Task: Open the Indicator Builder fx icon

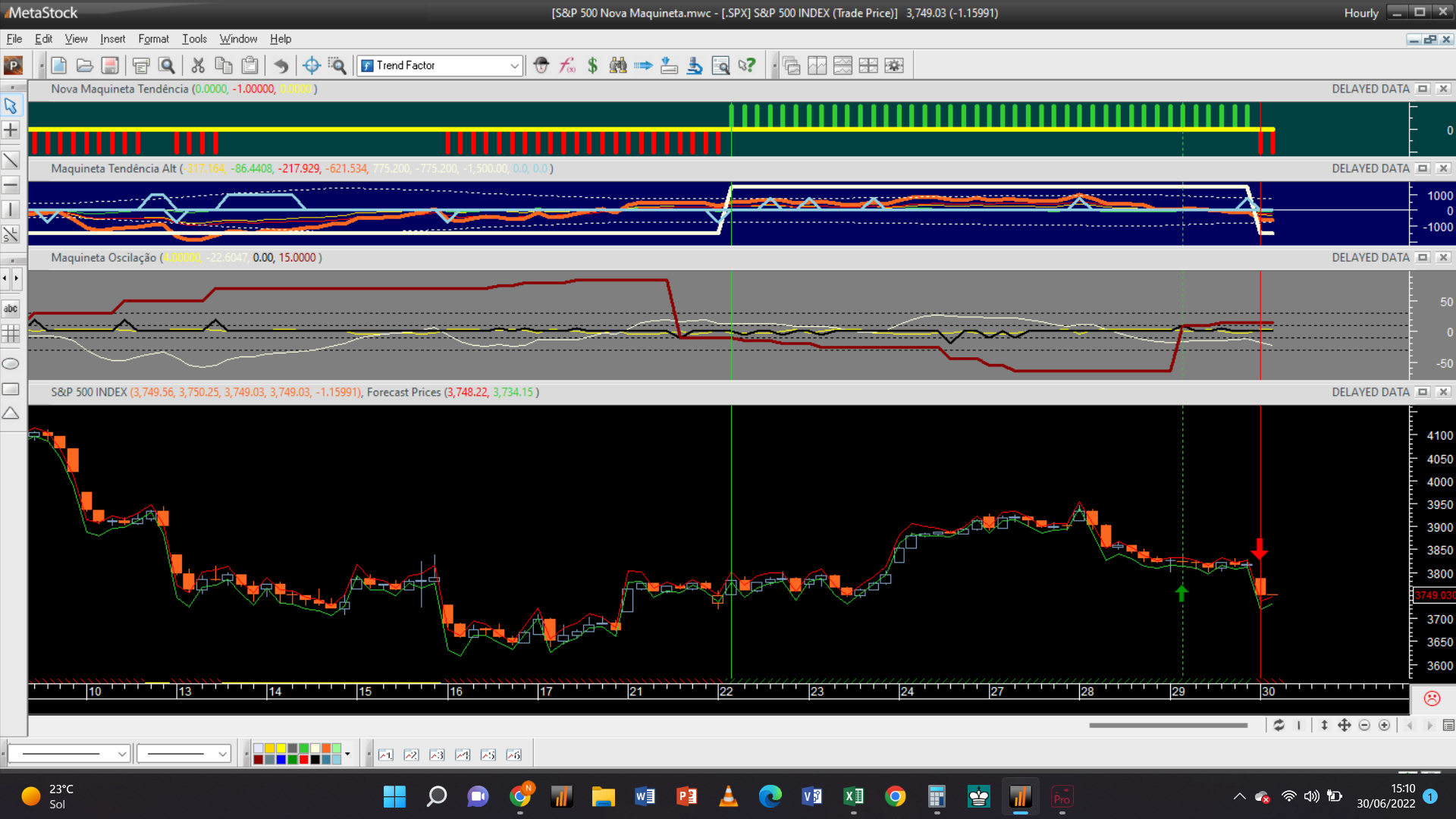Action: (x=567, y=66)
